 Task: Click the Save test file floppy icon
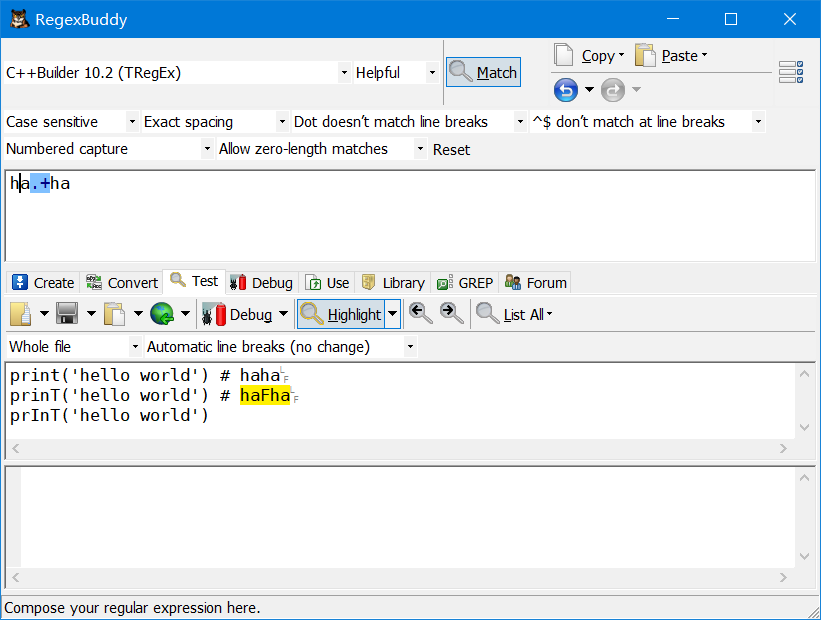point(67,314)
